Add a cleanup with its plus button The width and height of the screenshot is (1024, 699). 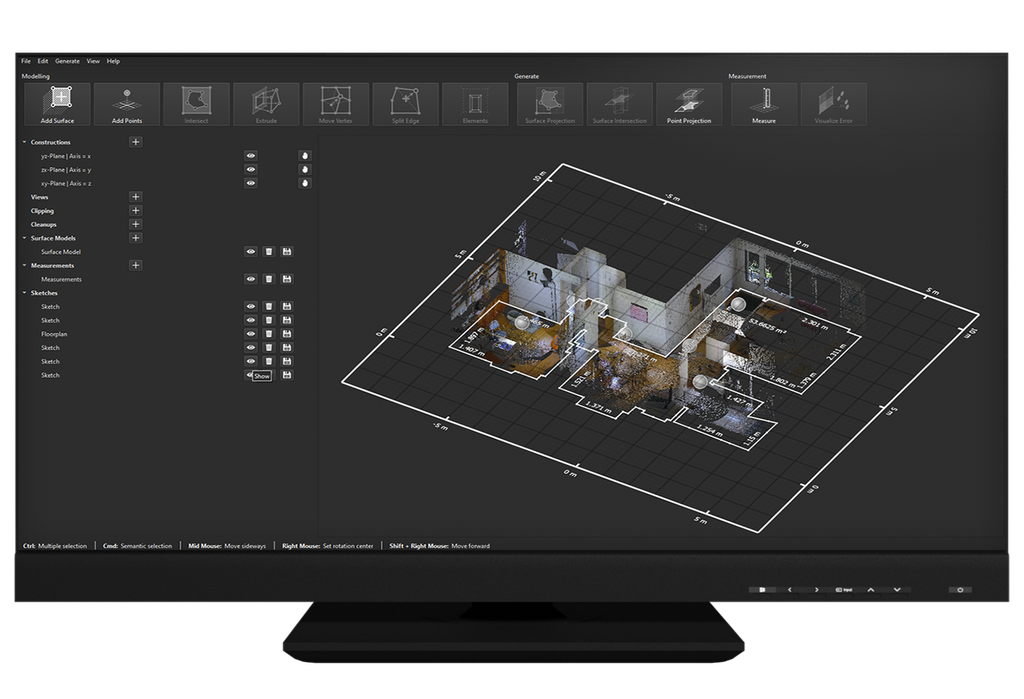(x=136, y=224)
